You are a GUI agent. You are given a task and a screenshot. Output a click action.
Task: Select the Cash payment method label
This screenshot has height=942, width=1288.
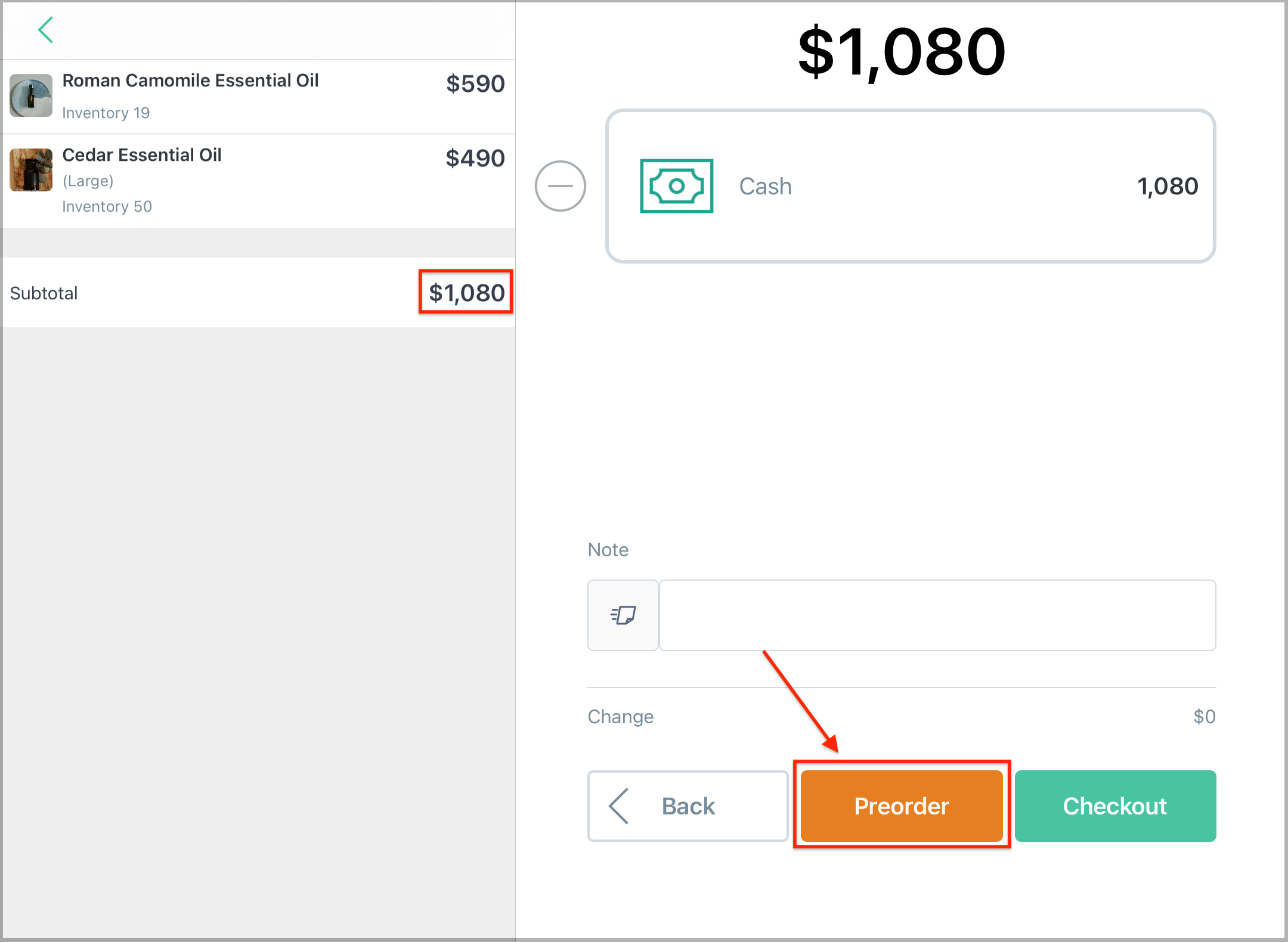[x=766, y=186]
